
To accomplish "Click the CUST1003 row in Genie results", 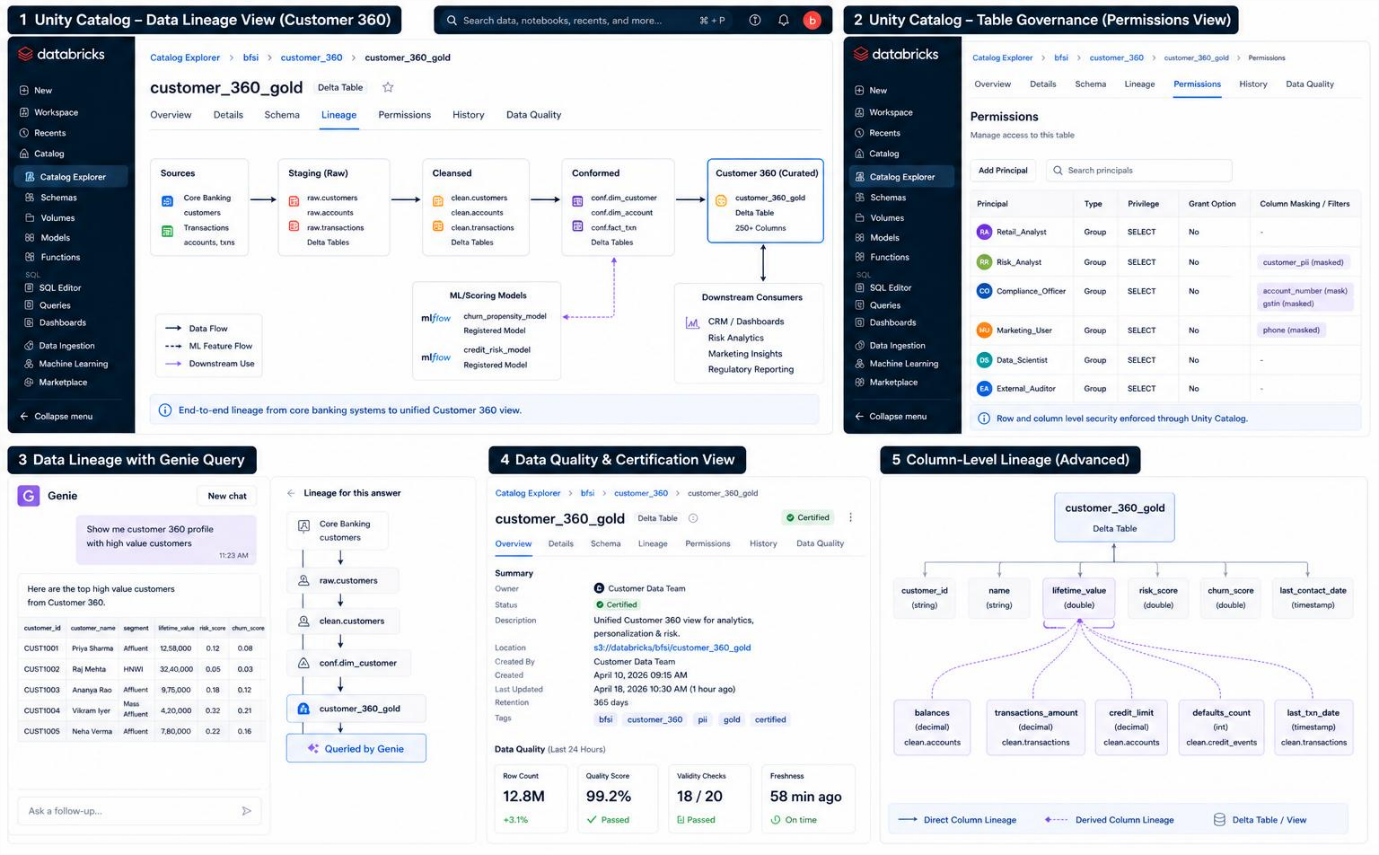I will [x=143, y=690].
